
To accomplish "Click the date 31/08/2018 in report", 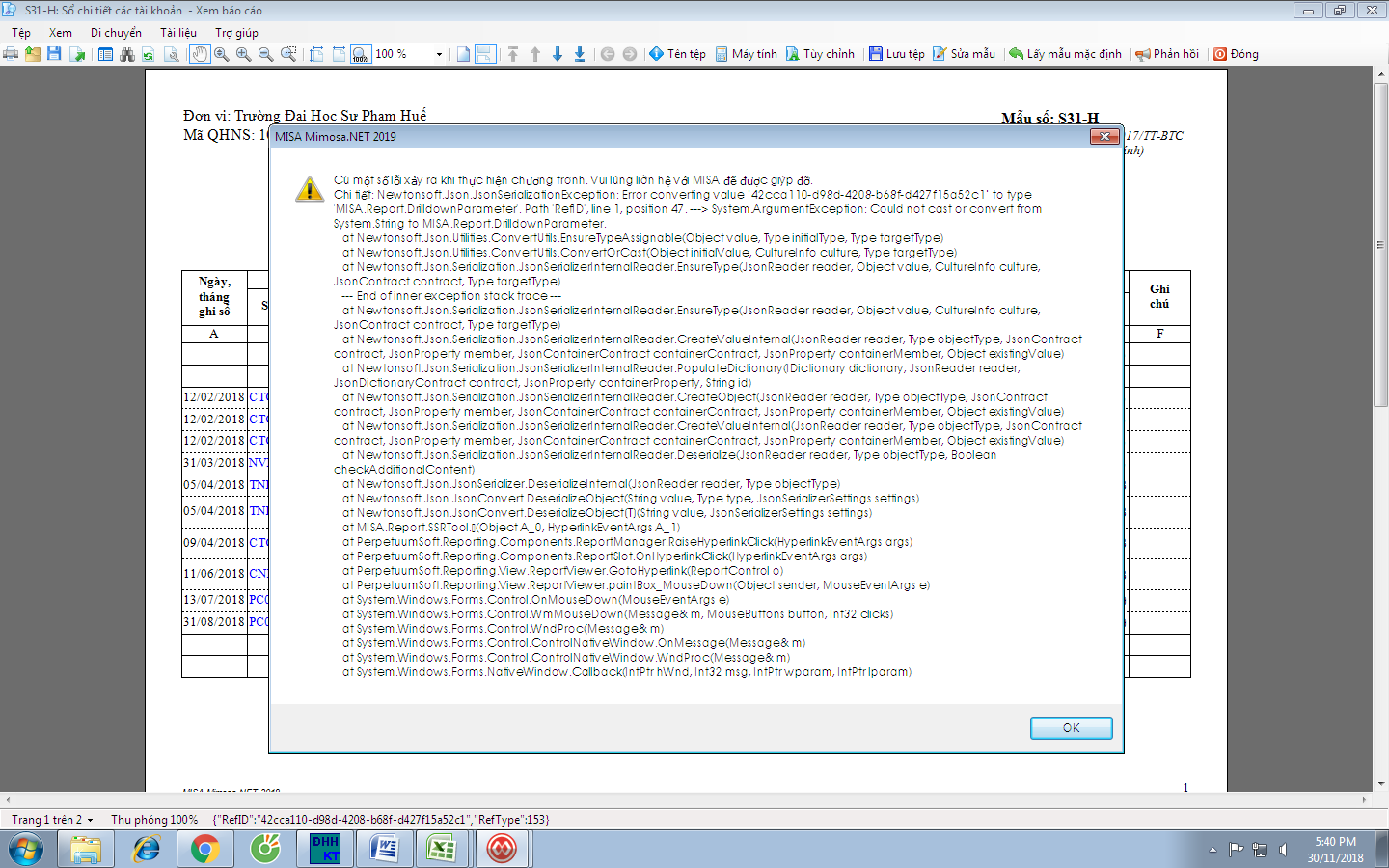I will coord(214,622).
